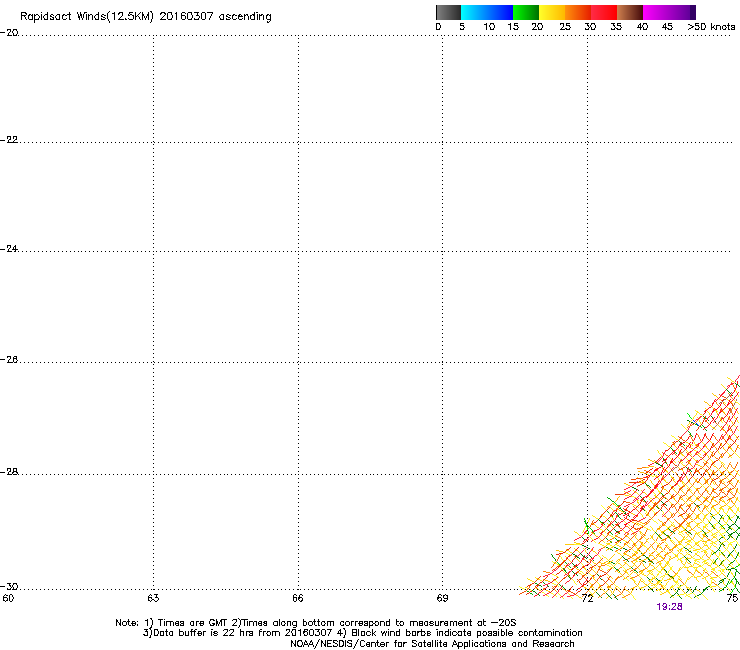Click the '-30' latitude axis label
The height and width of the screenshot is (650, 740).
click(x=9, y=586)
